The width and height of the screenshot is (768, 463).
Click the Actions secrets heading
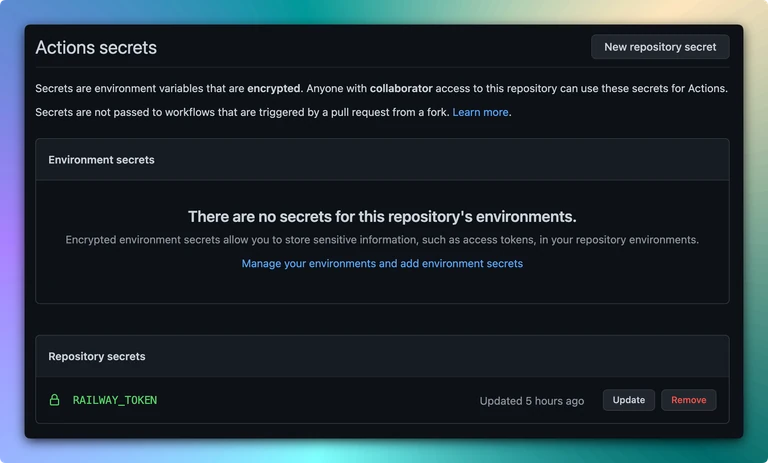pyautogui.click(x=96, y=48)
